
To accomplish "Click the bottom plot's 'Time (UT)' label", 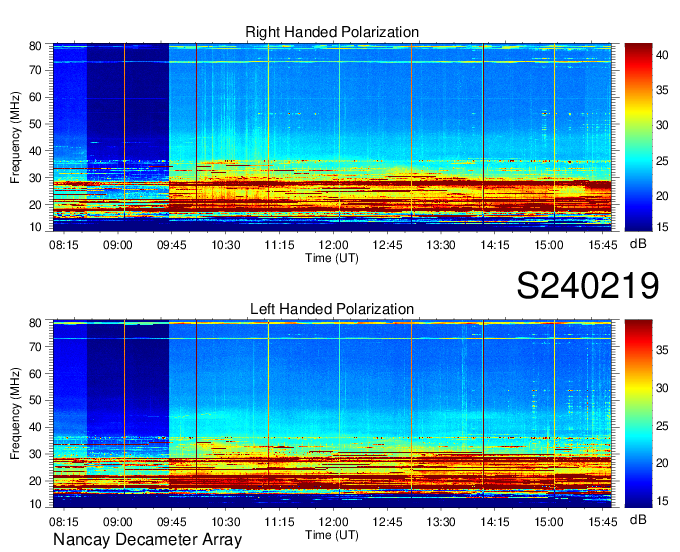I will point(332,535).
